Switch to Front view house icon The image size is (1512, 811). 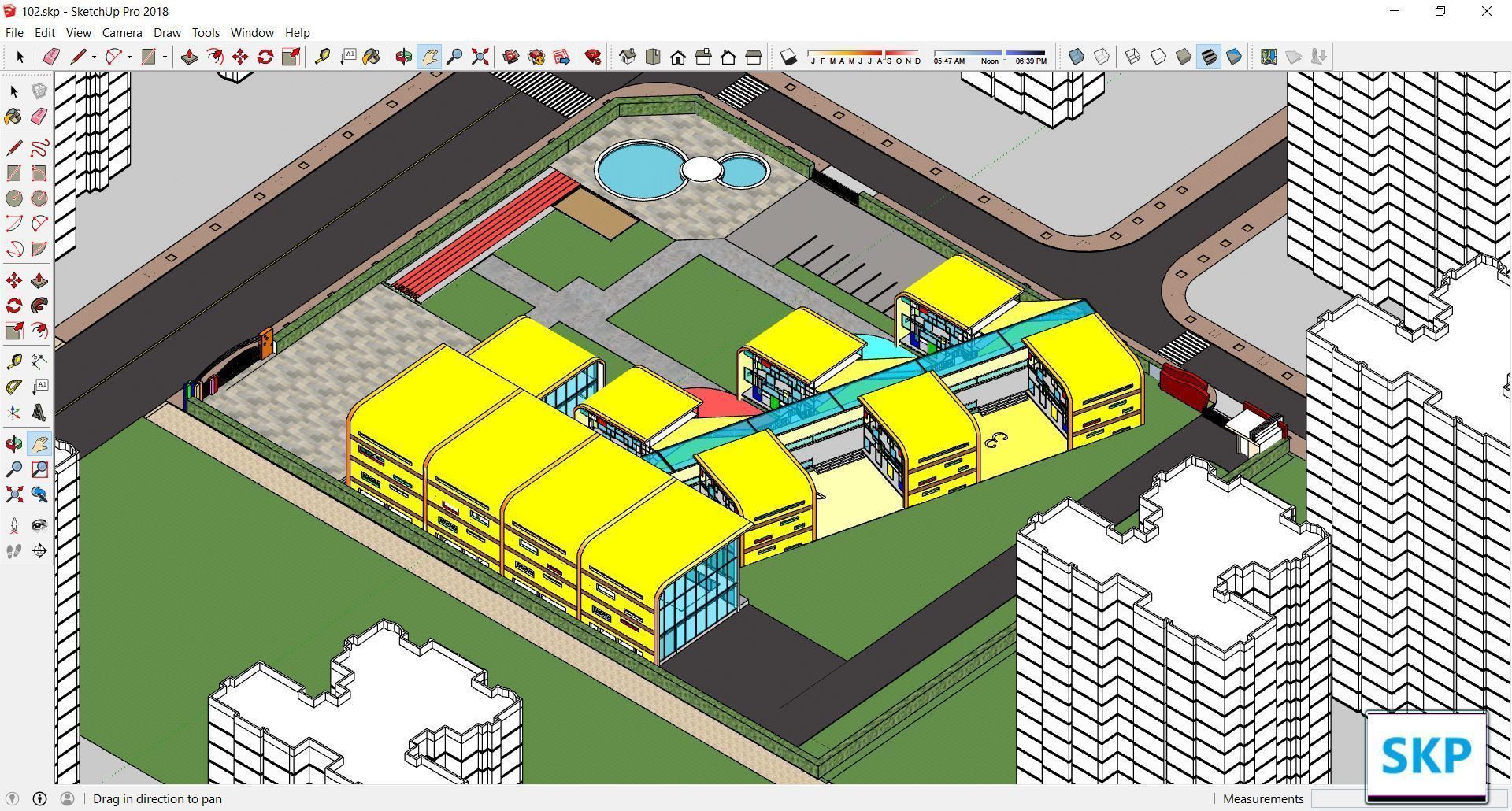click(678, 57)
